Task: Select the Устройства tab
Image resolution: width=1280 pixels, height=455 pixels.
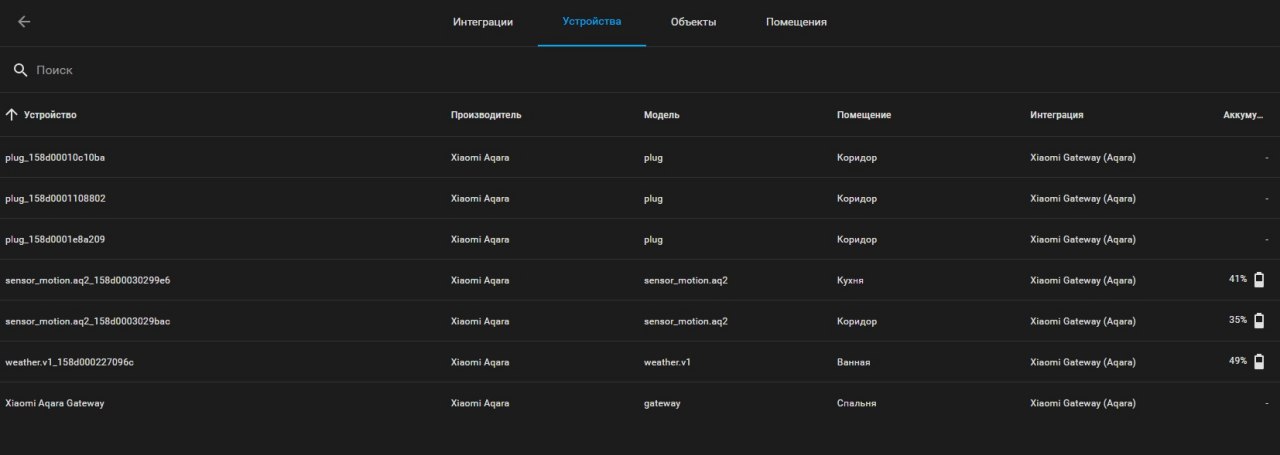Action: (x=592, y=22)
